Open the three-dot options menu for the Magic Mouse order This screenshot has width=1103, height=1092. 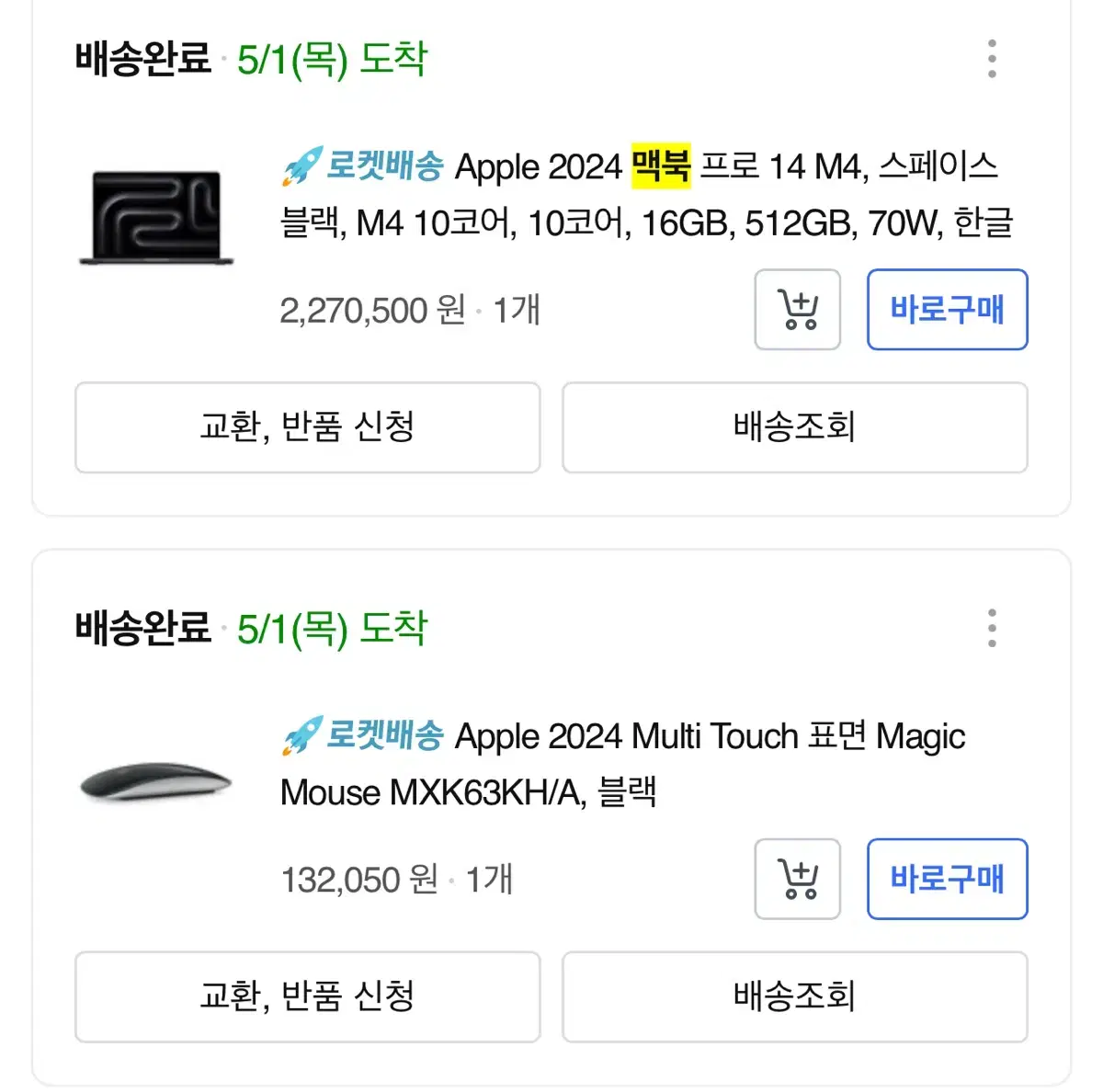(x=991, y=627)
